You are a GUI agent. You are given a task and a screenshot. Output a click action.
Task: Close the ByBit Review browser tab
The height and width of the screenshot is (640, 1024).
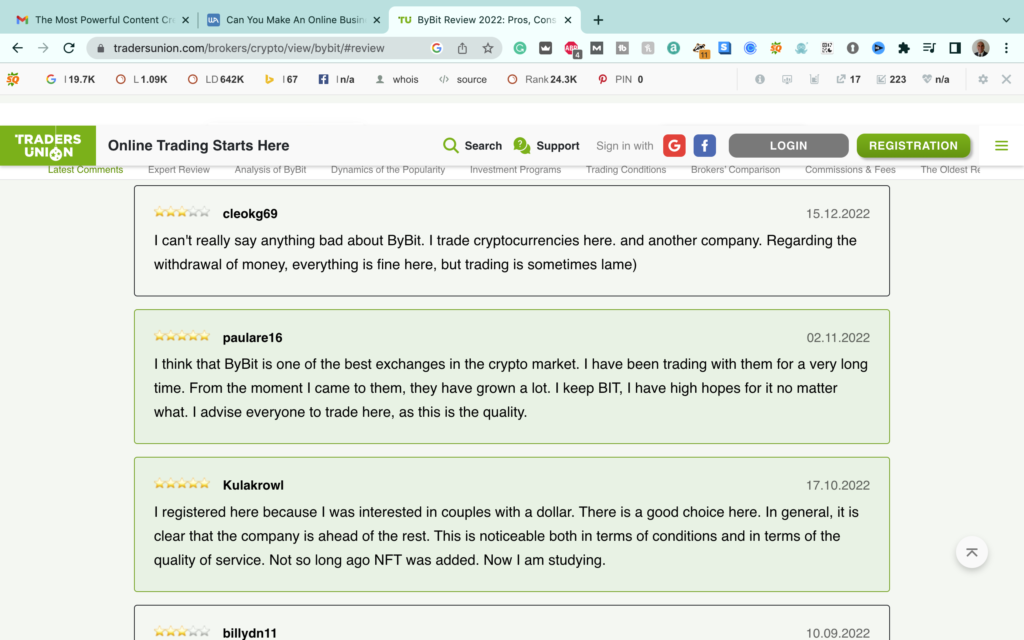[x=568, y=20]
